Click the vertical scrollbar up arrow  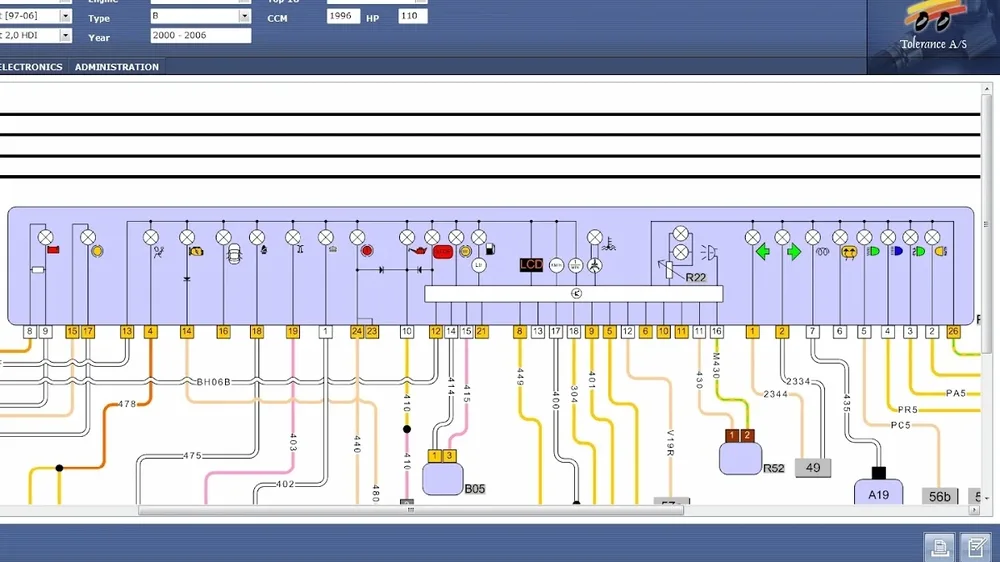pos(987,89)
